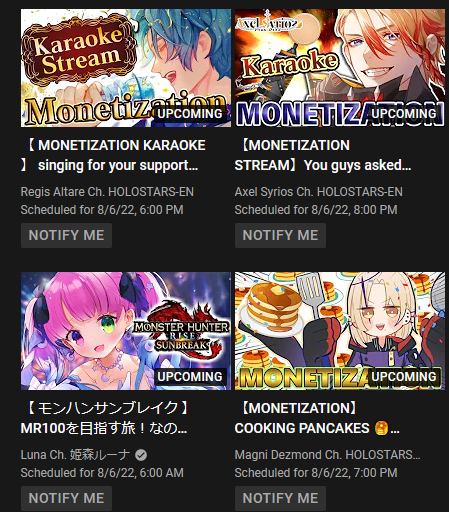The width and height of the screenshot is (449, 512).
Task: Click Notify Me for Luna's Monster Hunter stream
Action: pyautogui.click(x=66, y=498)
